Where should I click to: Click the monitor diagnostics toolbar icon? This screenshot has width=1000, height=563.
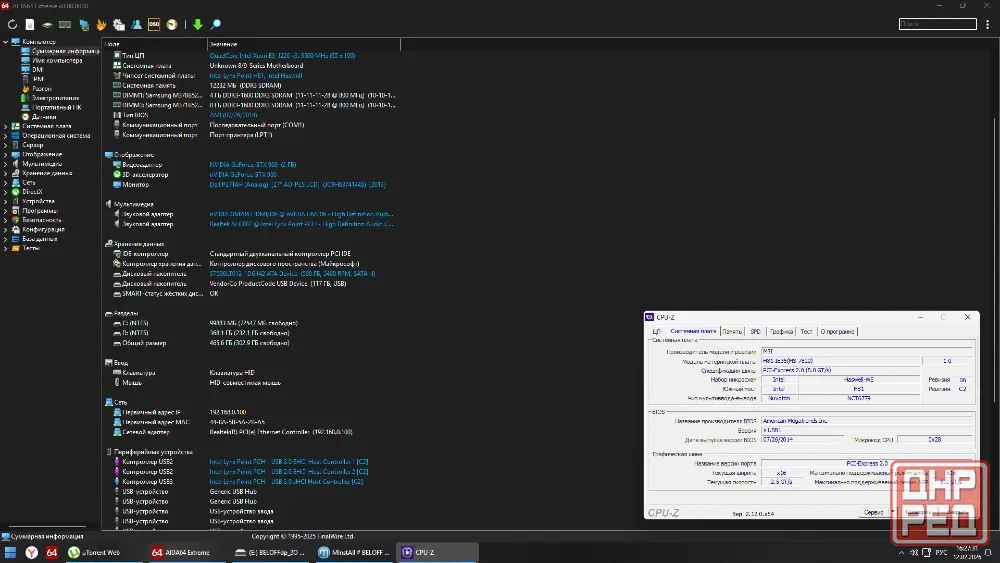tap(84, 24)
